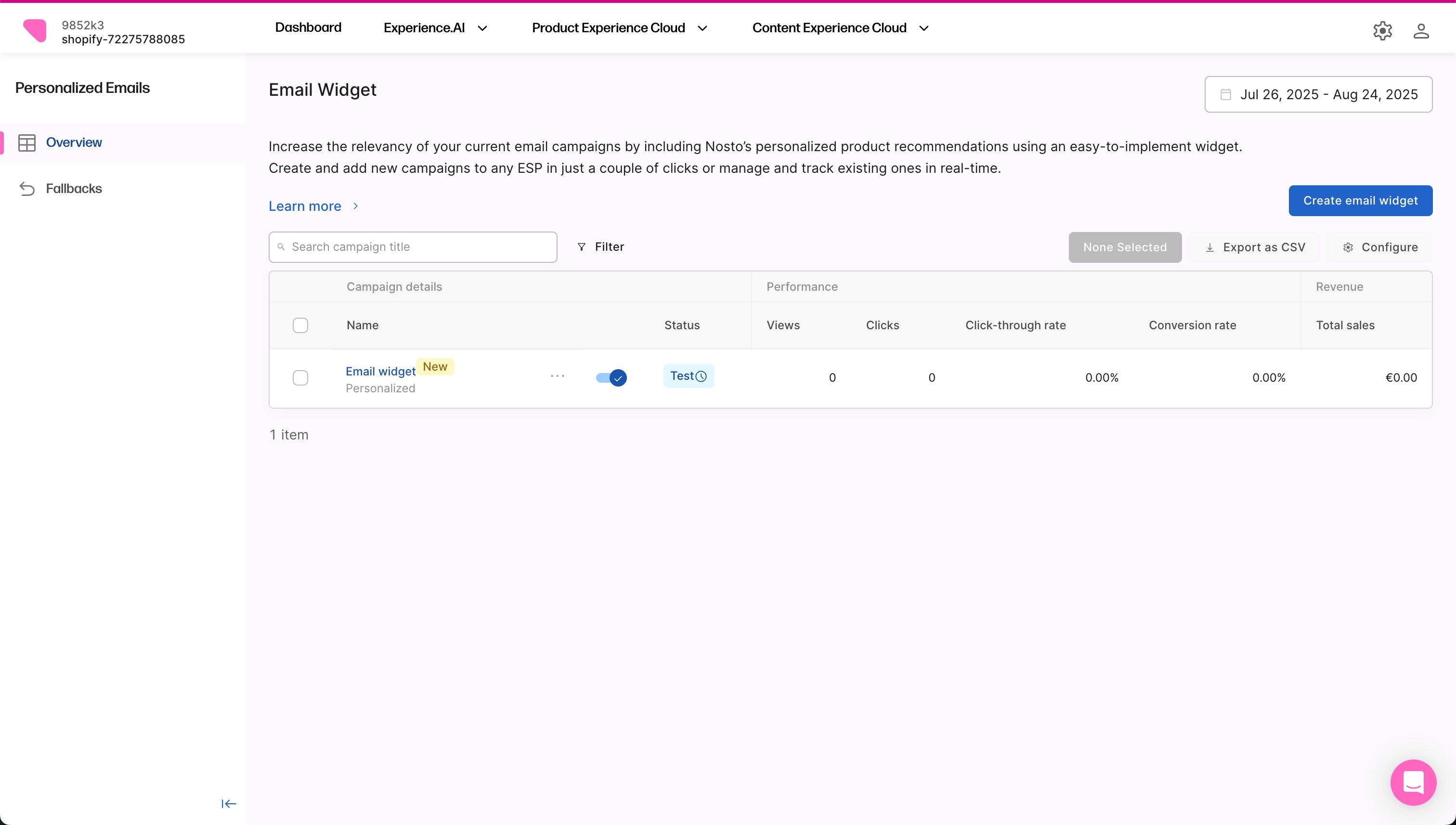Screen dimensions: 1456x825
Task: Open the Content Experience Cloud dropdown
Action: click(840, 28)
